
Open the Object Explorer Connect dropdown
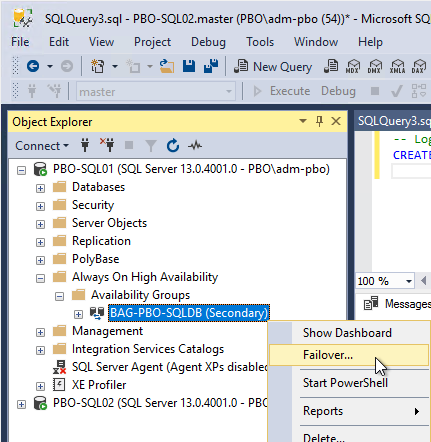point(42,146)
